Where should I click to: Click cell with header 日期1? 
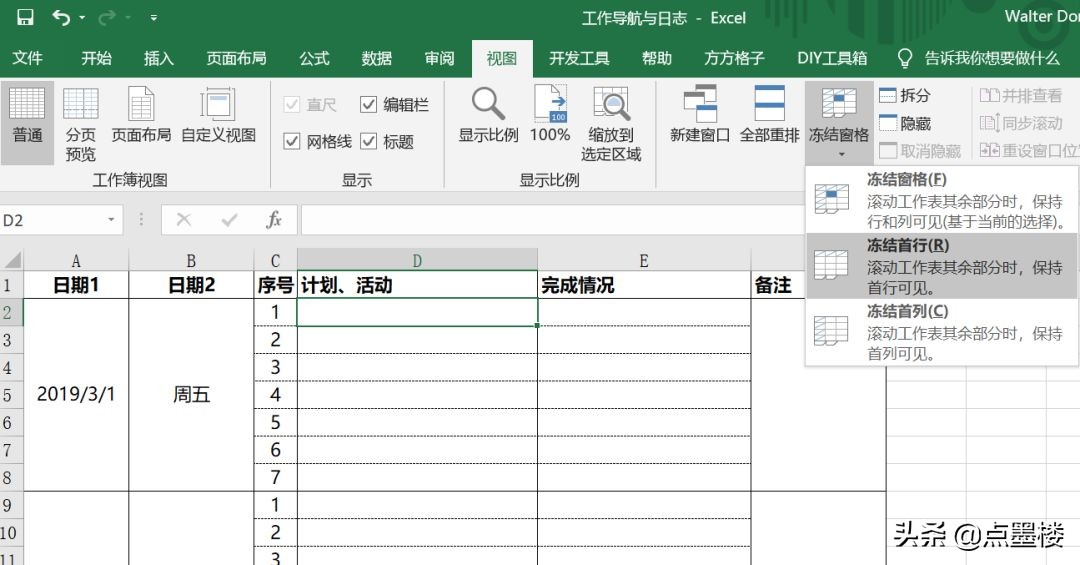[x=76, y=285]
